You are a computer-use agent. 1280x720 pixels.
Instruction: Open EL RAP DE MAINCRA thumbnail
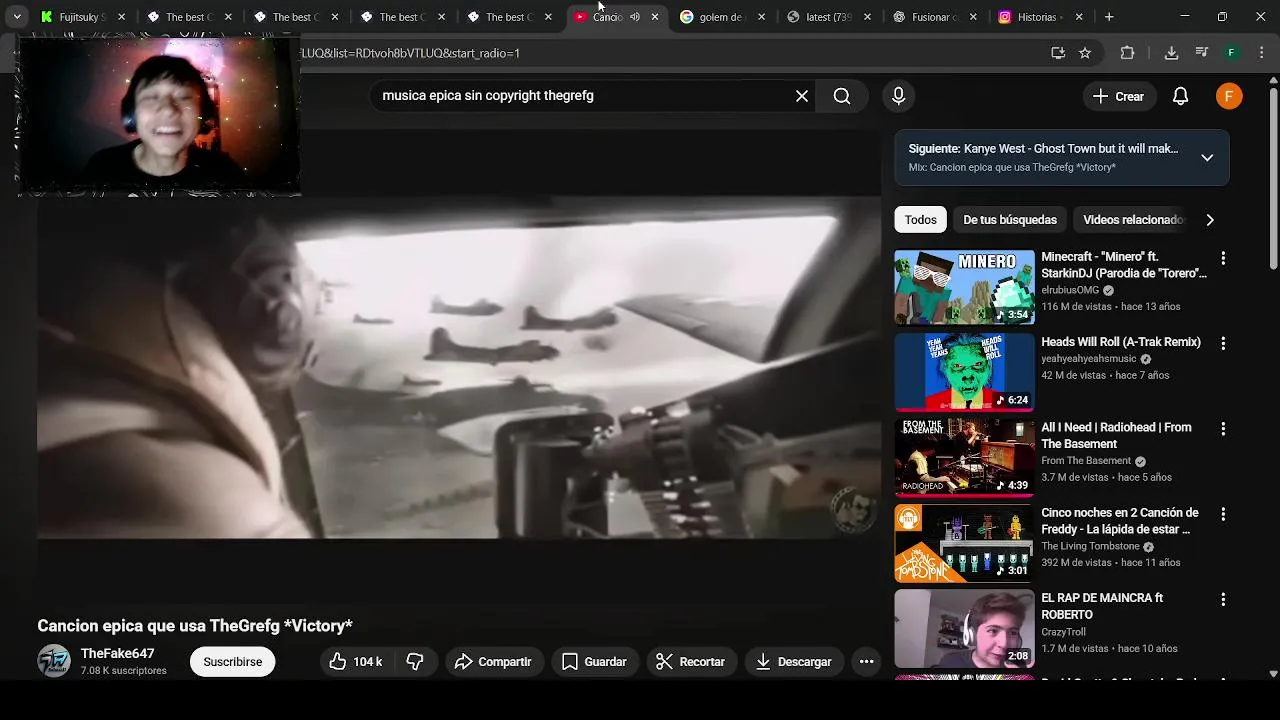click(x=964, y=628)
